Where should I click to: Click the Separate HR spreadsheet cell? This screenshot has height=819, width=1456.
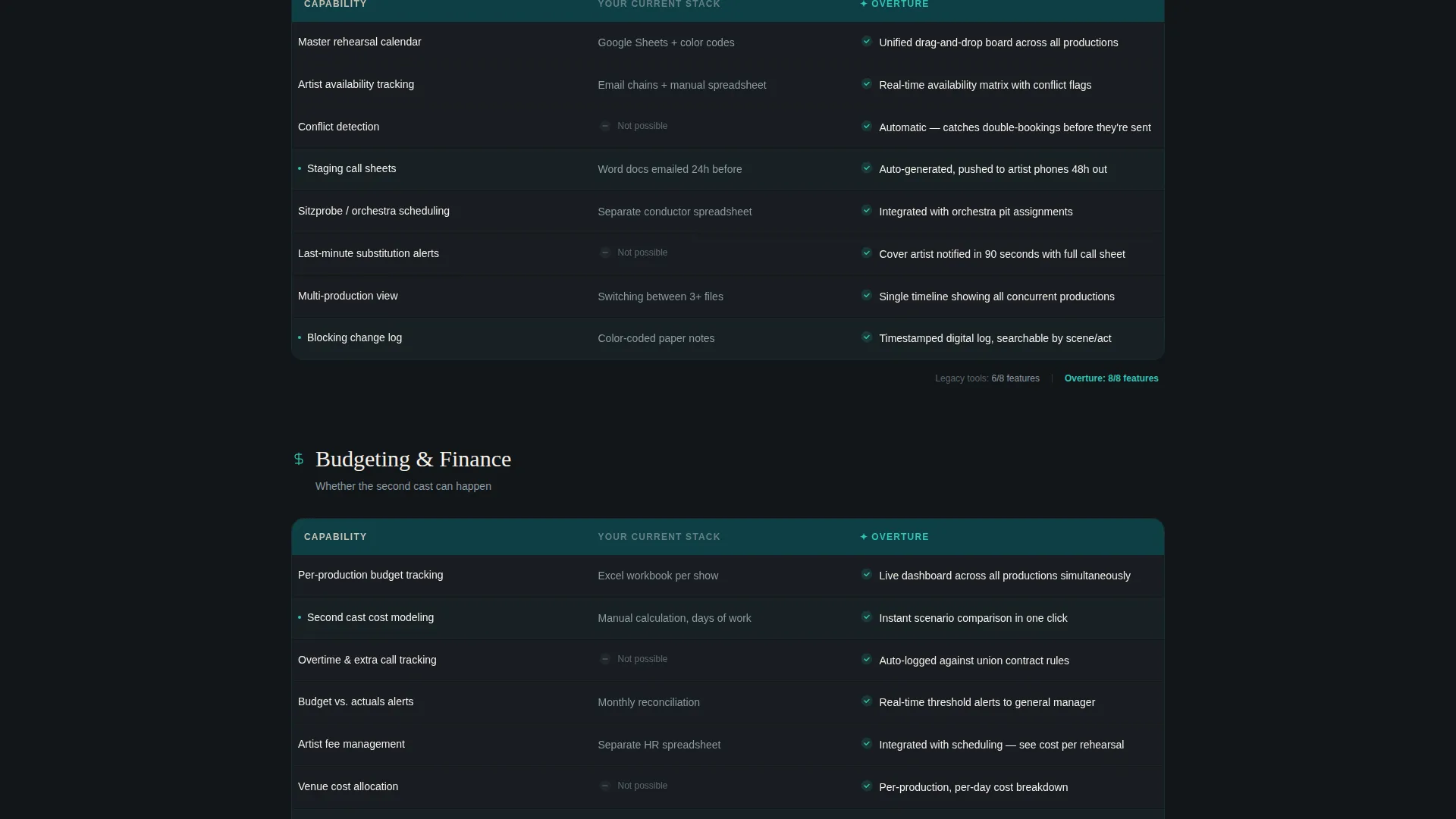pos(659,745)
